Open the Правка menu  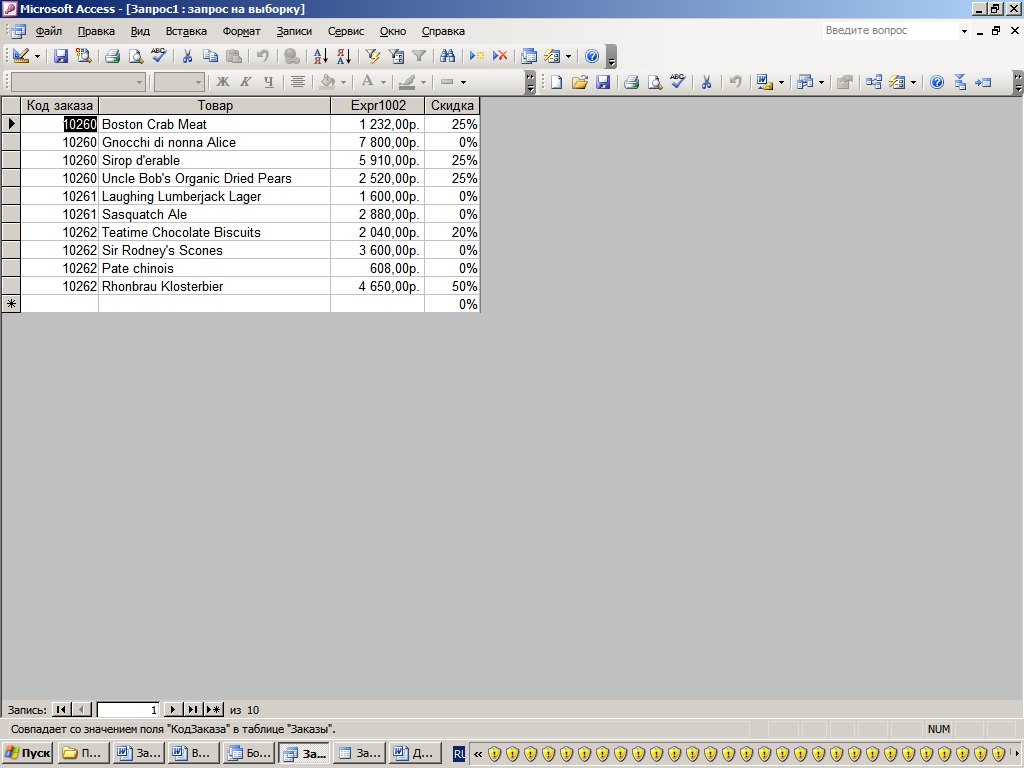coord(96,31)
